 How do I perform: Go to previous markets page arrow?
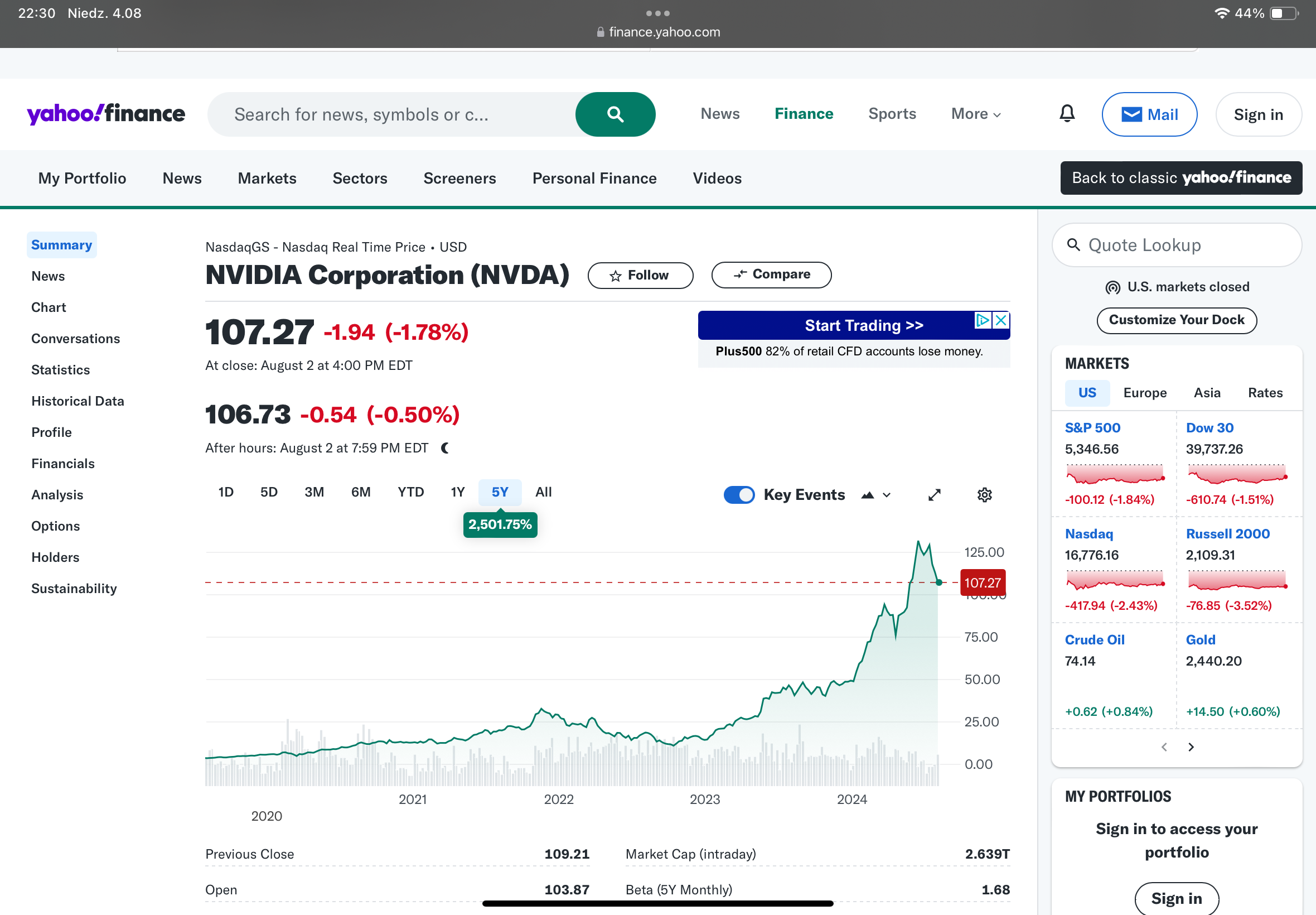point(1164,747)
